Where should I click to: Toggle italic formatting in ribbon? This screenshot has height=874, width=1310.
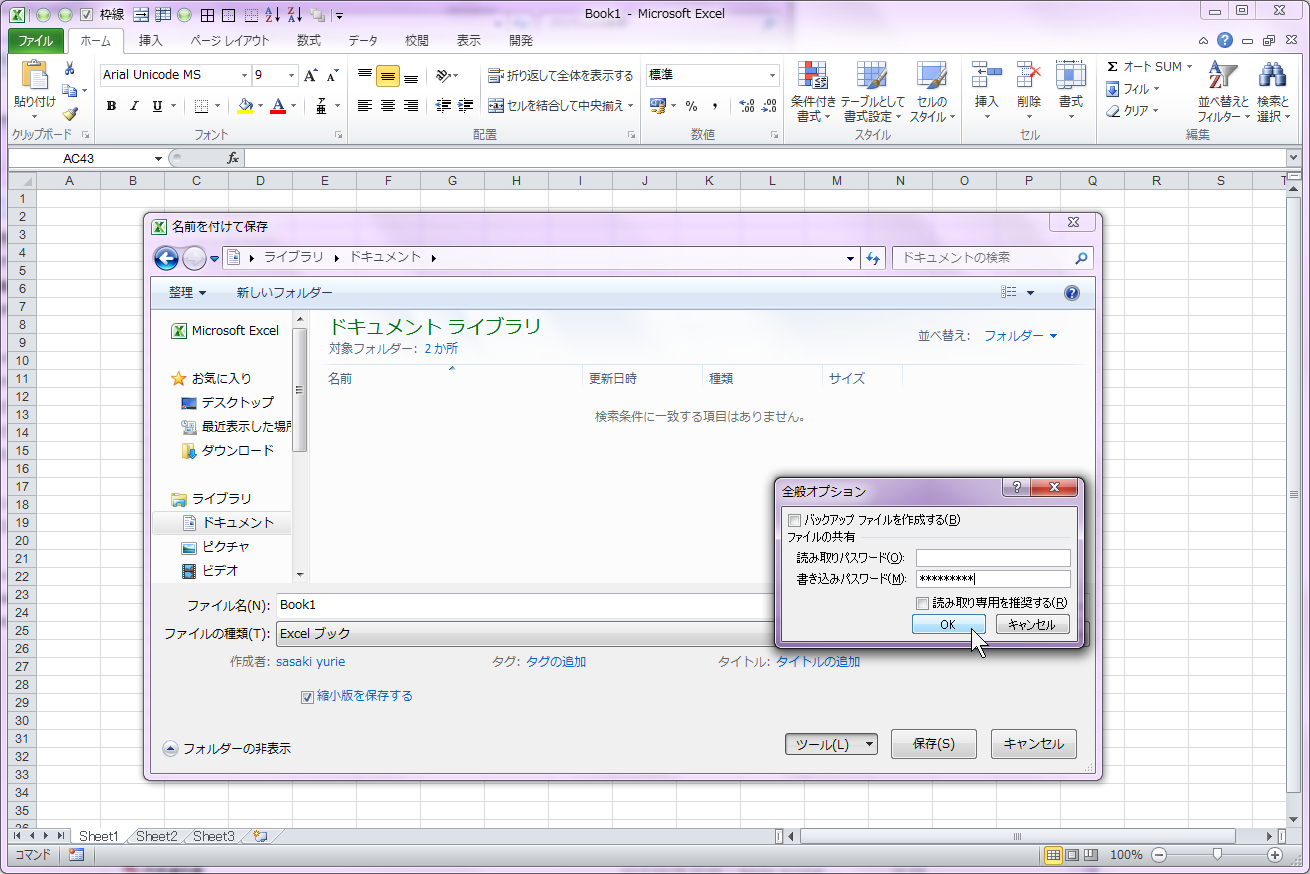pos(134,106)
